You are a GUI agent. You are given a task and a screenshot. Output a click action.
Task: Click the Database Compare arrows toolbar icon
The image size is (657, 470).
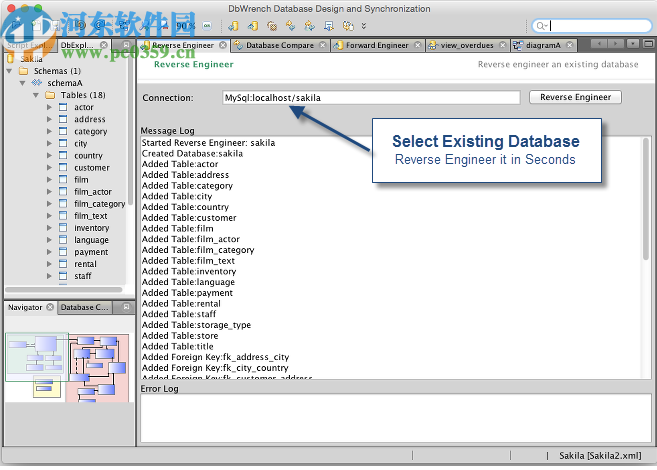290,26
